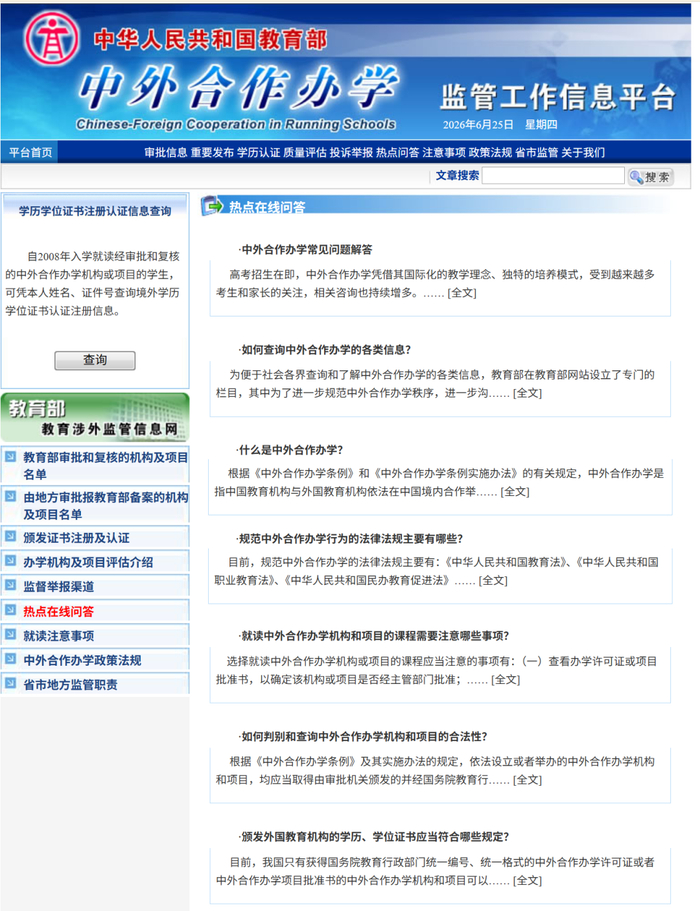This screenshot has height=911, width=700.
Task: Open 中外合作办学政策法规 sidebar link
Action: pyautogui.click(x=82, y=660)
